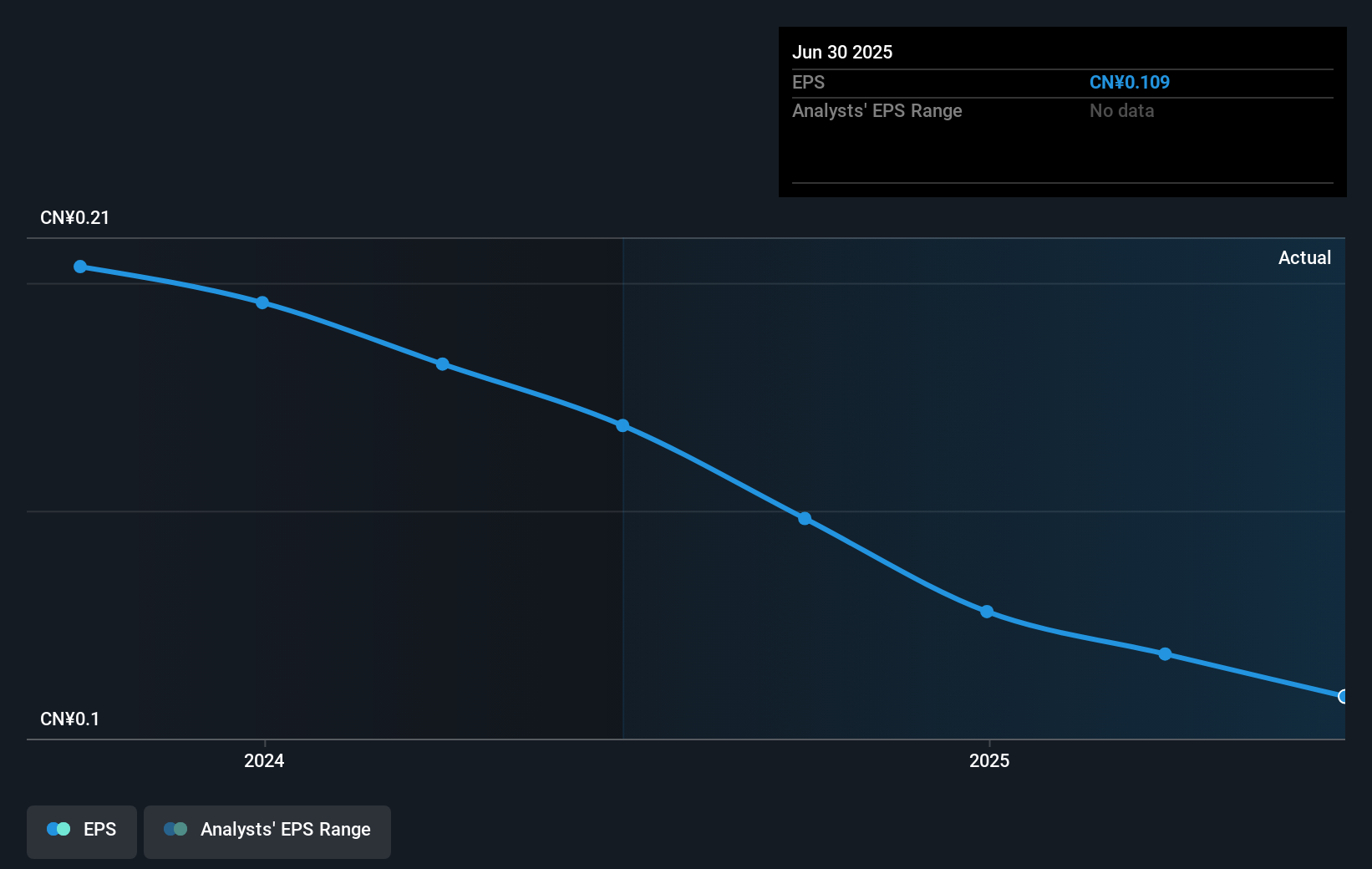Select the data point at the 2024 label
Screen dimensions: 1372x869
click(x=262, y=302)
